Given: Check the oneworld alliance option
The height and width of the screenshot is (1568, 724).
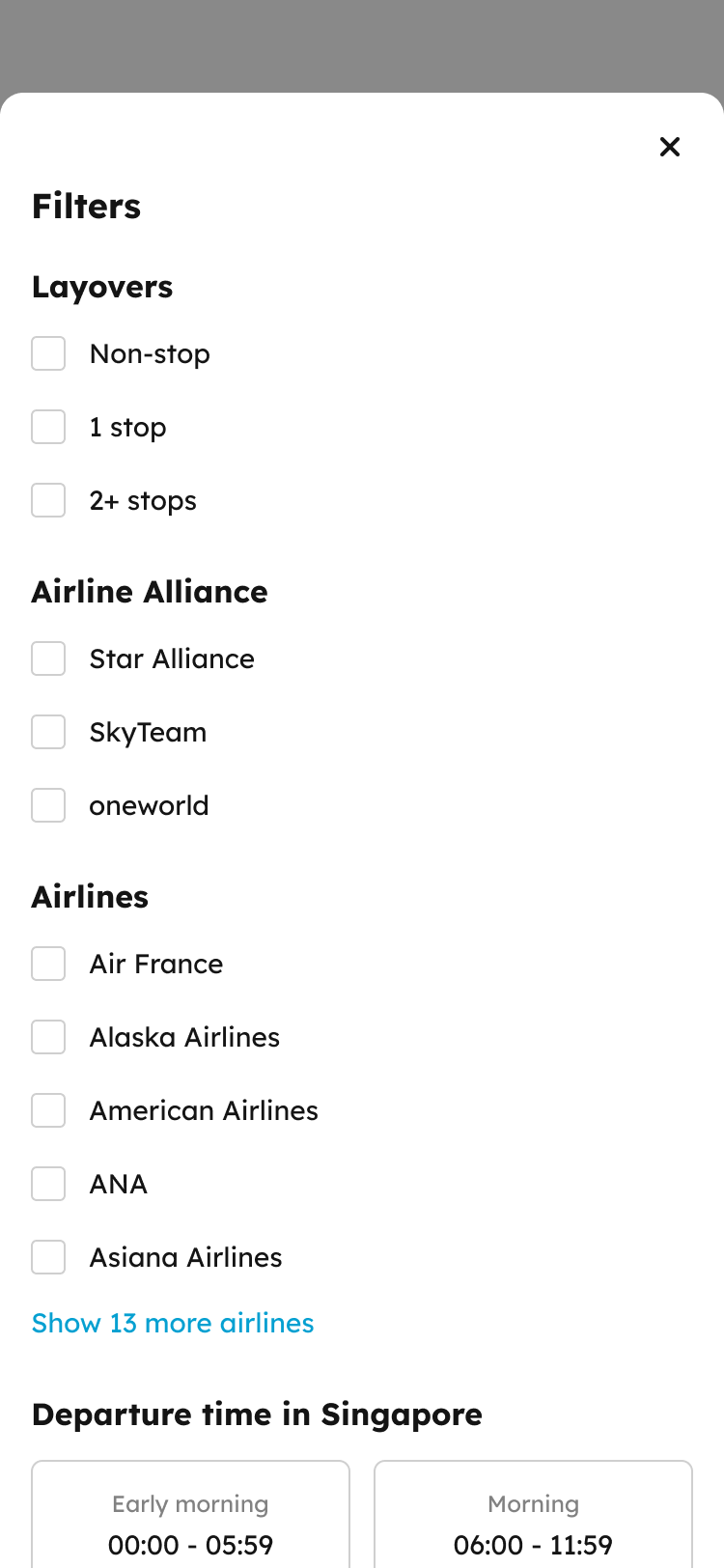Looking at the screenshot, I should pyautogui.click(x=48, y=805).
